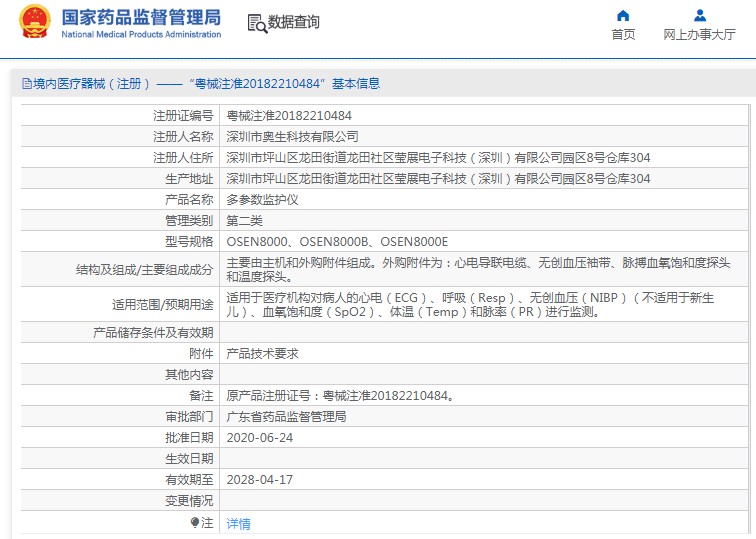The width and height of the screenshot is (756, 539).
Task: Click the 变更情况 label
Action: point(189,500)
